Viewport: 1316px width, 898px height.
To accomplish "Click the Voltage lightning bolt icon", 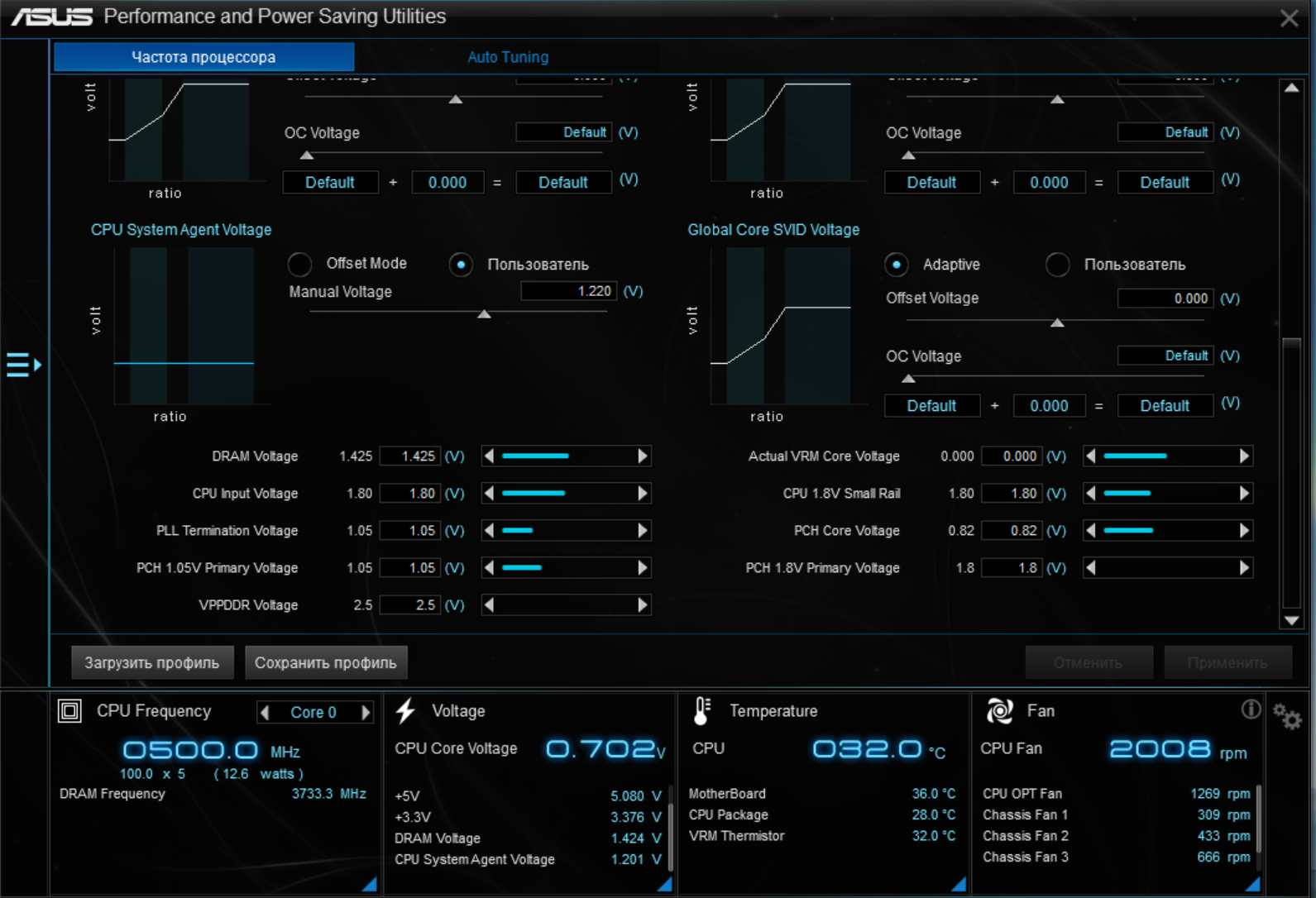I will tap(405, 711).
